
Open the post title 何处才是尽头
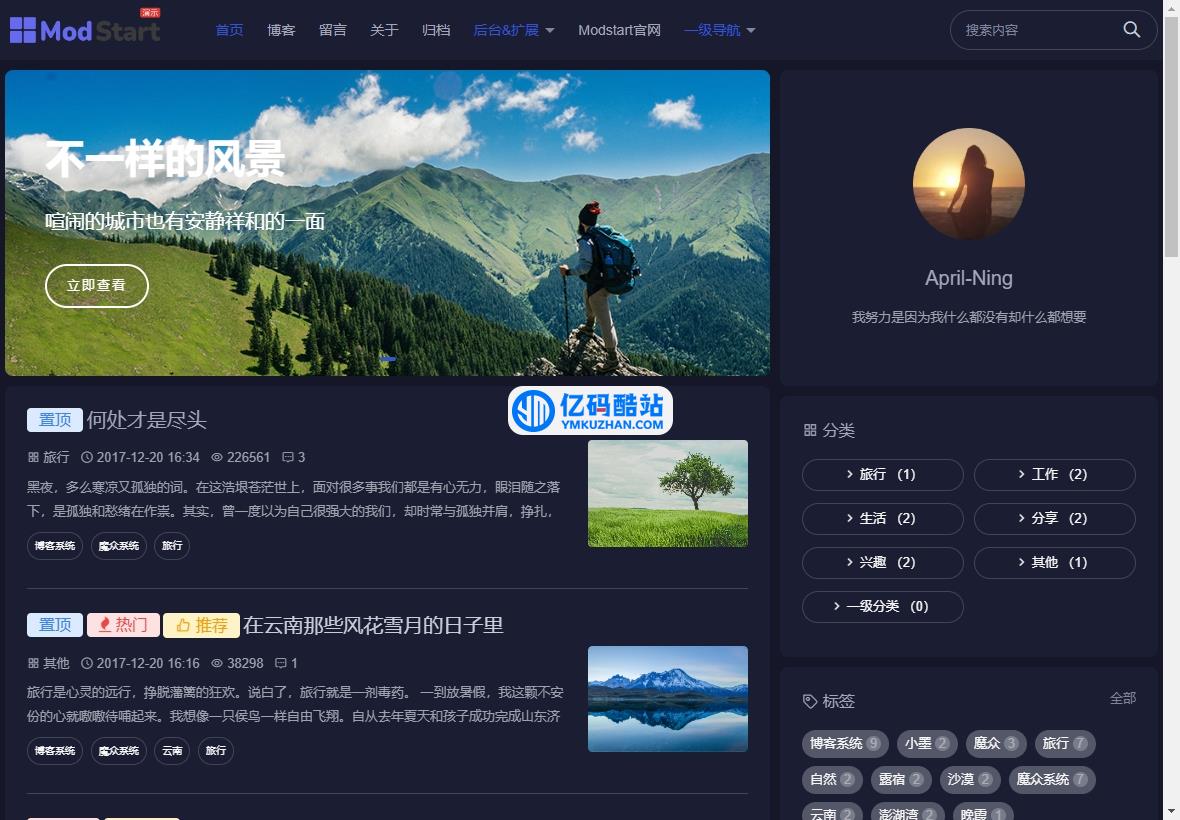[146, 420]
